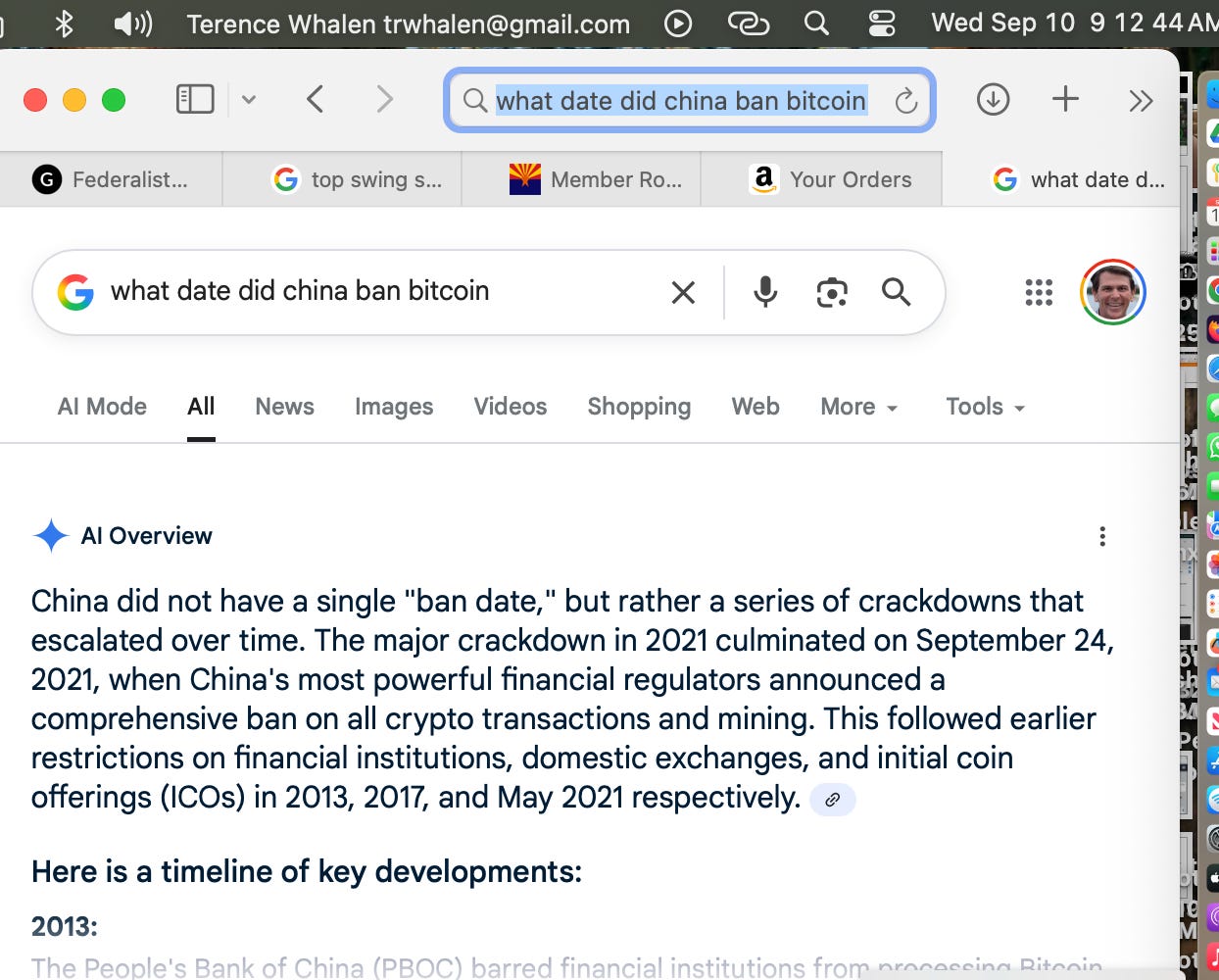This screenshot has height=980, width=1219.
Task: Start voice search with the microphone
Action: tap(765, 292)
